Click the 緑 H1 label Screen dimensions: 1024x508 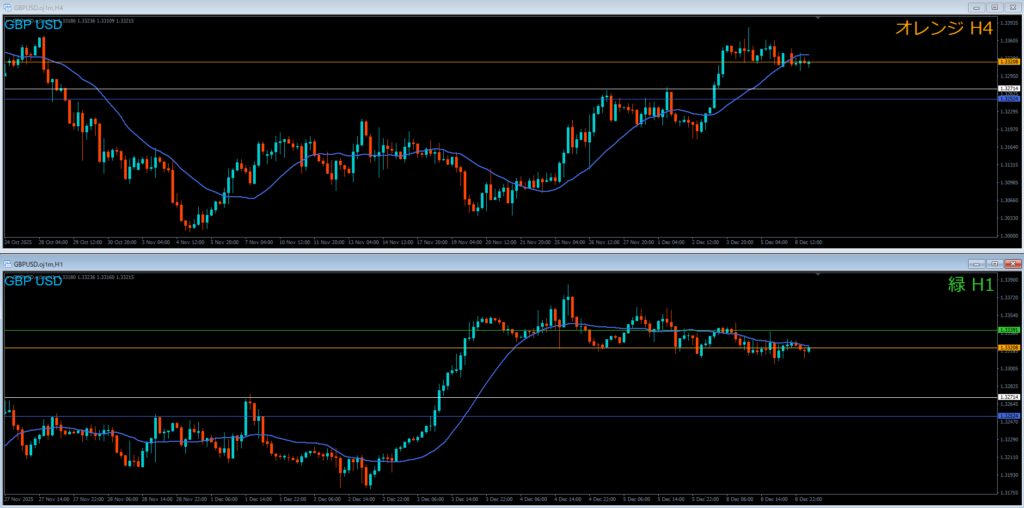click(x=971, y=284)
